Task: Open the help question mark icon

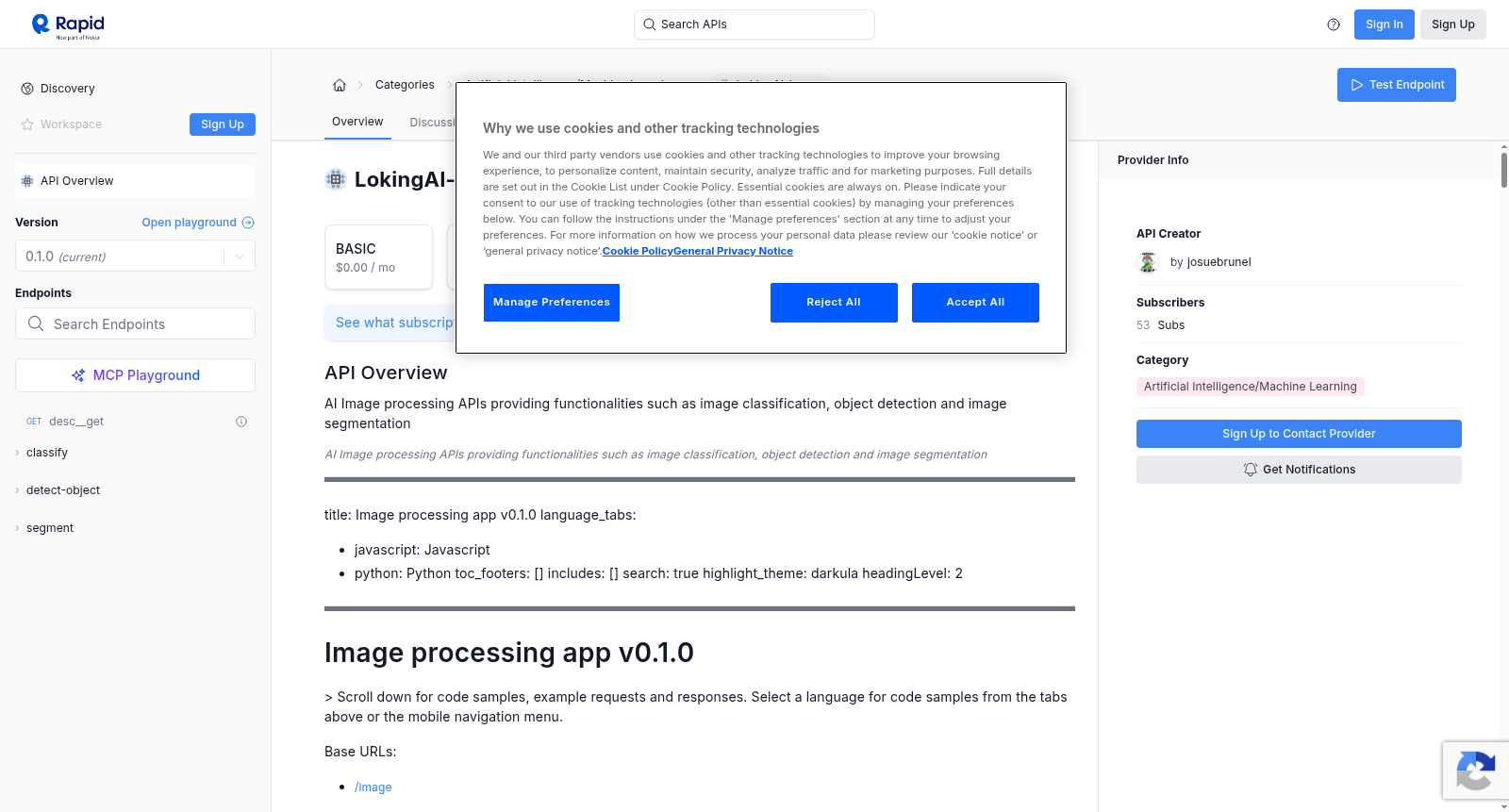Action: tap(1334, 25)
